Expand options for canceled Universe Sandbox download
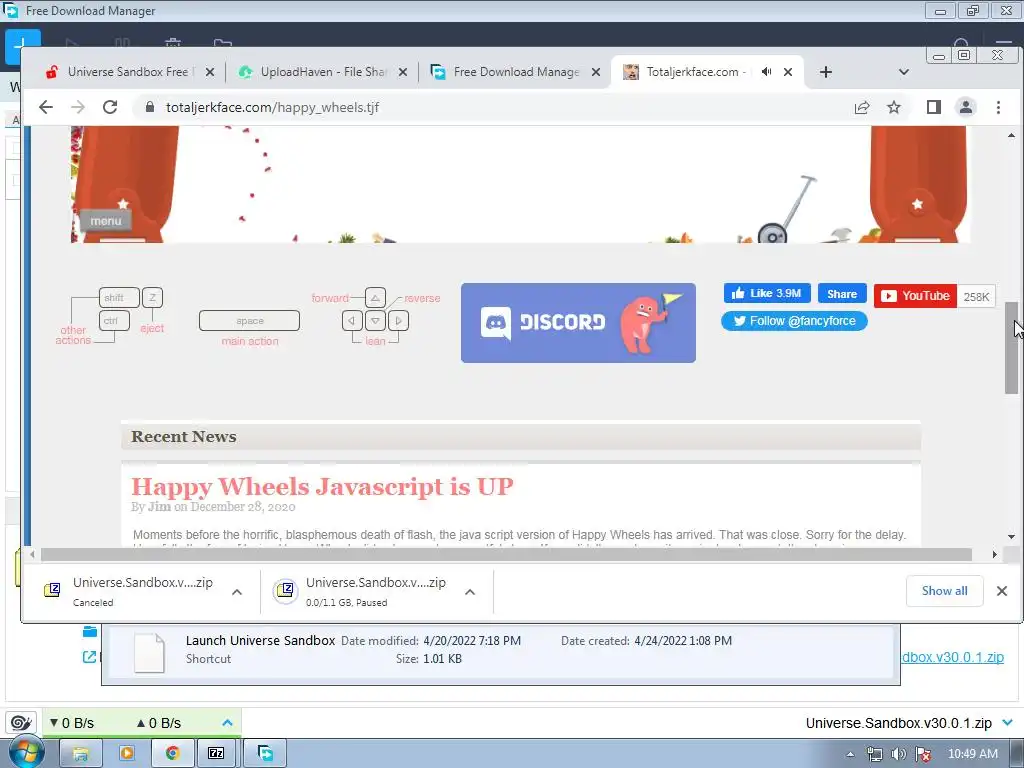The image size is (1024, 768). pyautogui.click(x=237, y=592)
